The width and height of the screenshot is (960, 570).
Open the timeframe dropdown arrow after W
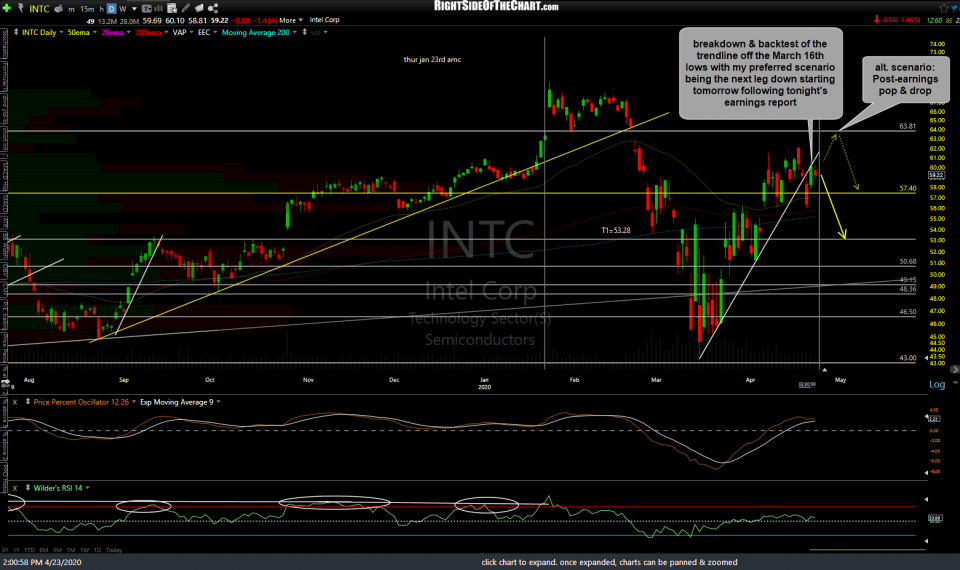(134, 9)
